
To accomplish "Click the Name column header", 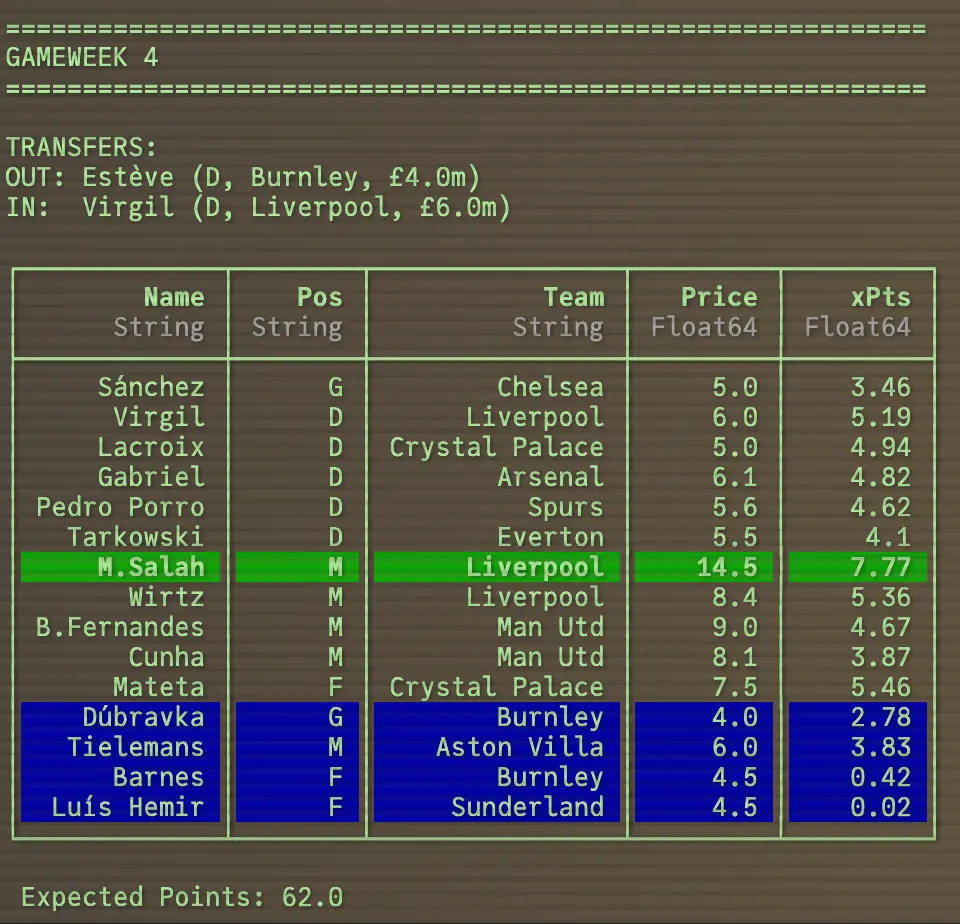I will pyautogui.click(x=174, y=297).
